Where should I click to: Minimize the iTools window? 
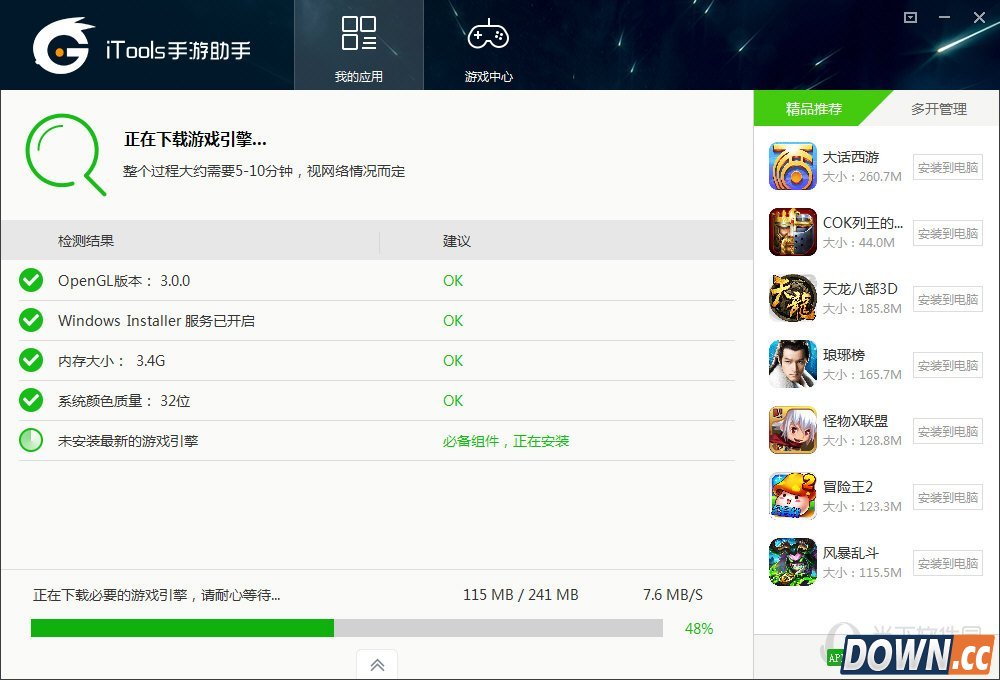coord(945,17)
